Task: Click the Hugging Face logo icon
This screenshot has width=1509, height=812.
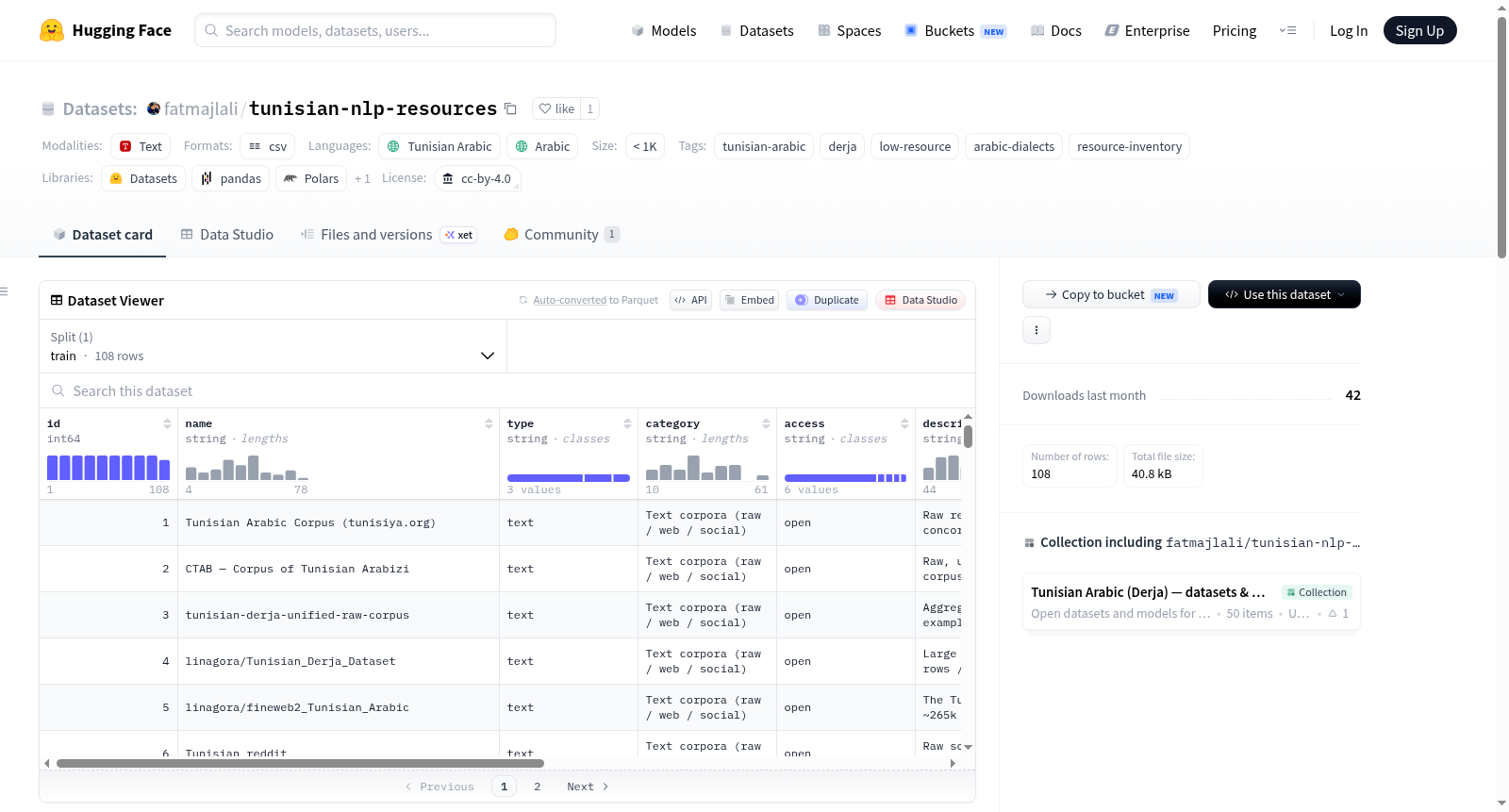Action: coord(52,30)
